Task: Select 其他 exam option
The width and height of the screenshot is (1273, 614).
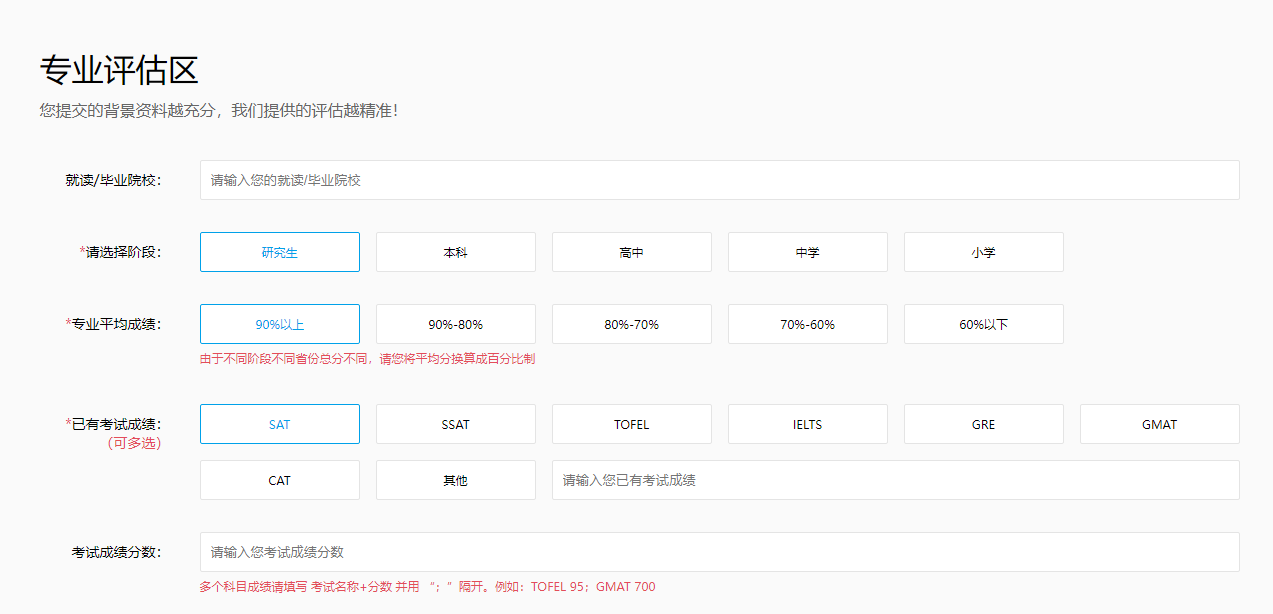Action: (456, 480)
